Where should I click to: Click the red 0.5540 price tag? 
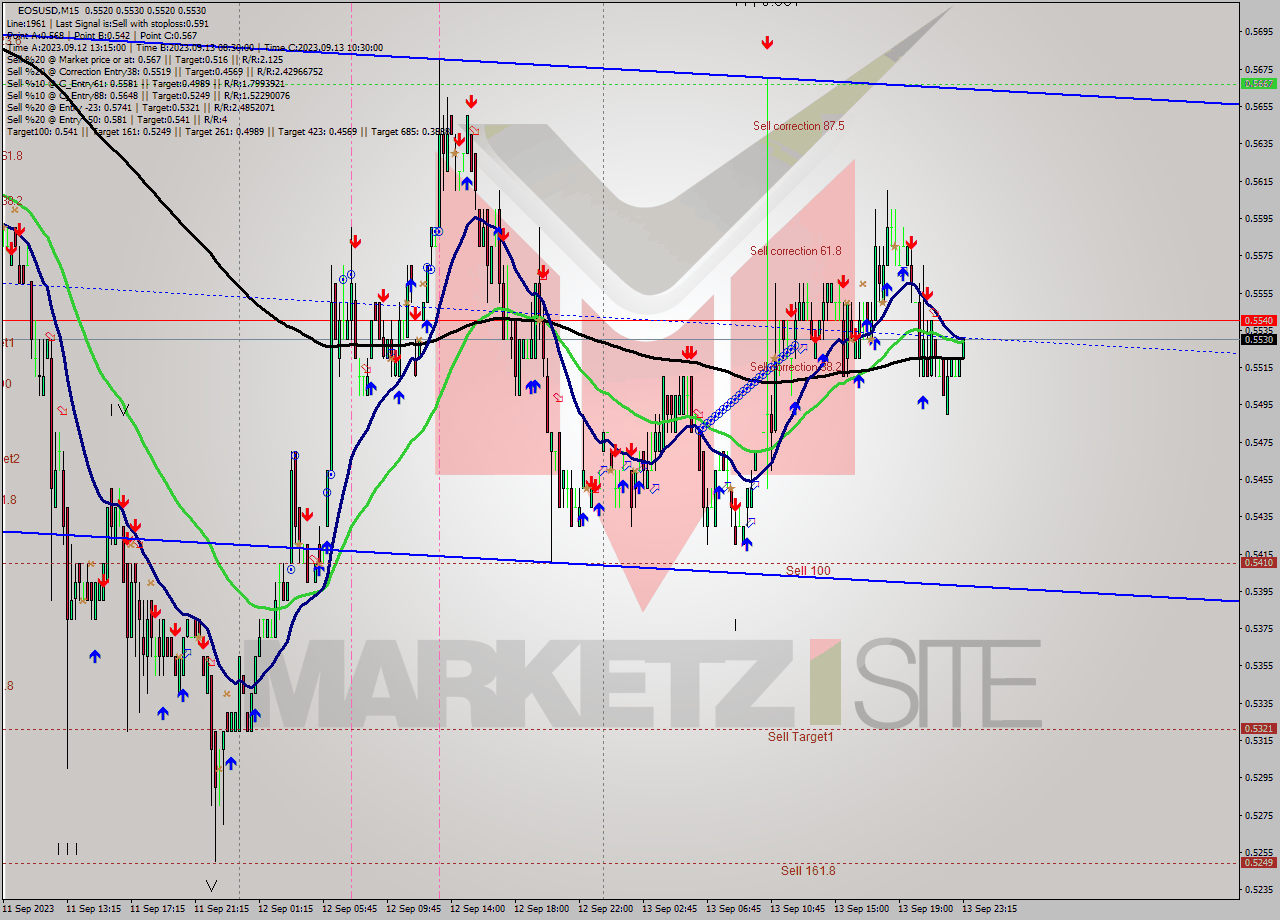1258,320
